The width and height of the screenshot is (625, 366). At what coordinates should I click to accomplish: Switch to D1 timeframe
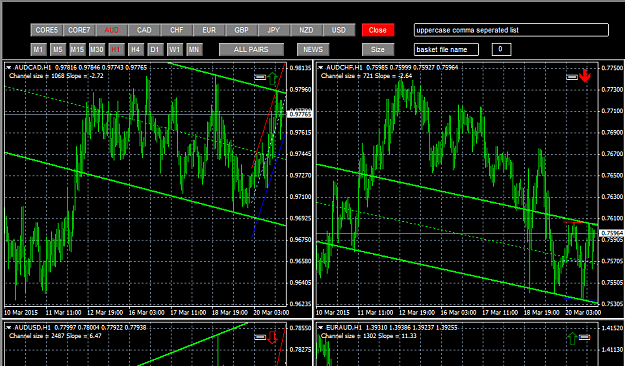tap(155, 49)
